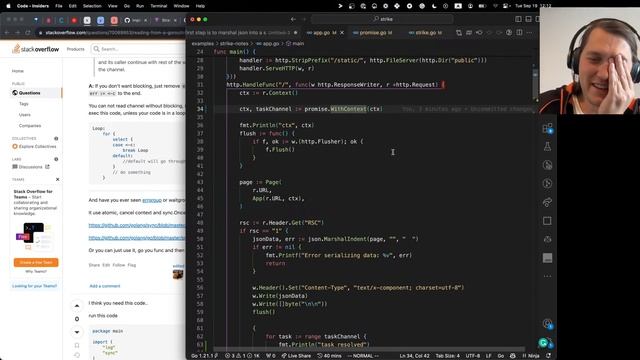Open the Terminal menu

click(x=159, y=6)
